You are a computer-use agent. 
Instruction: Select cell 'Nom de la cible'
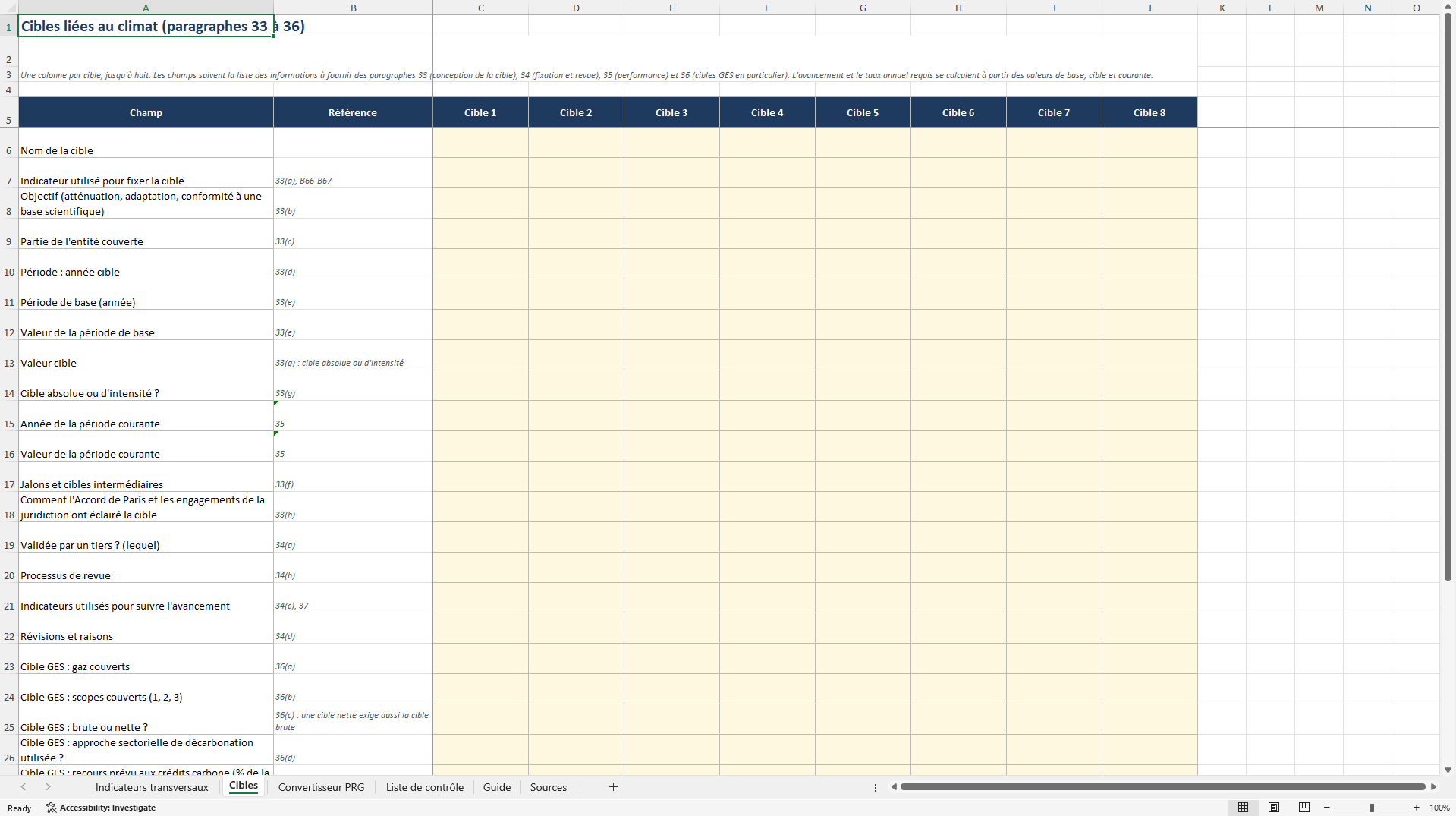[x=146, y=143]
